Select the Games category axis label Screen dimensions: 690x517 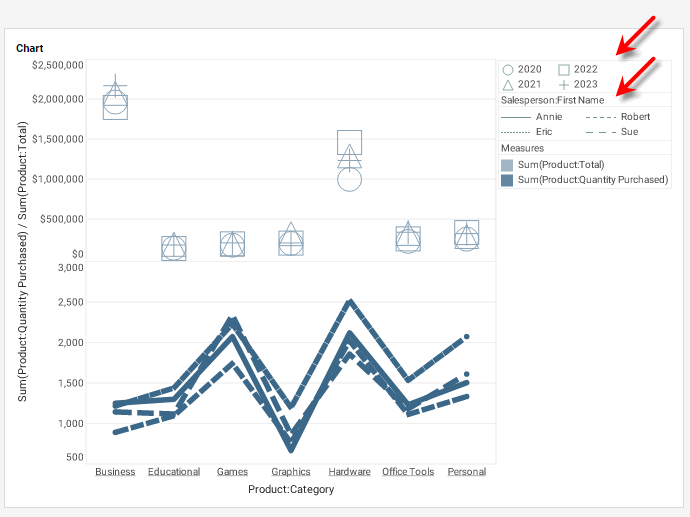[x=232, y=472]
